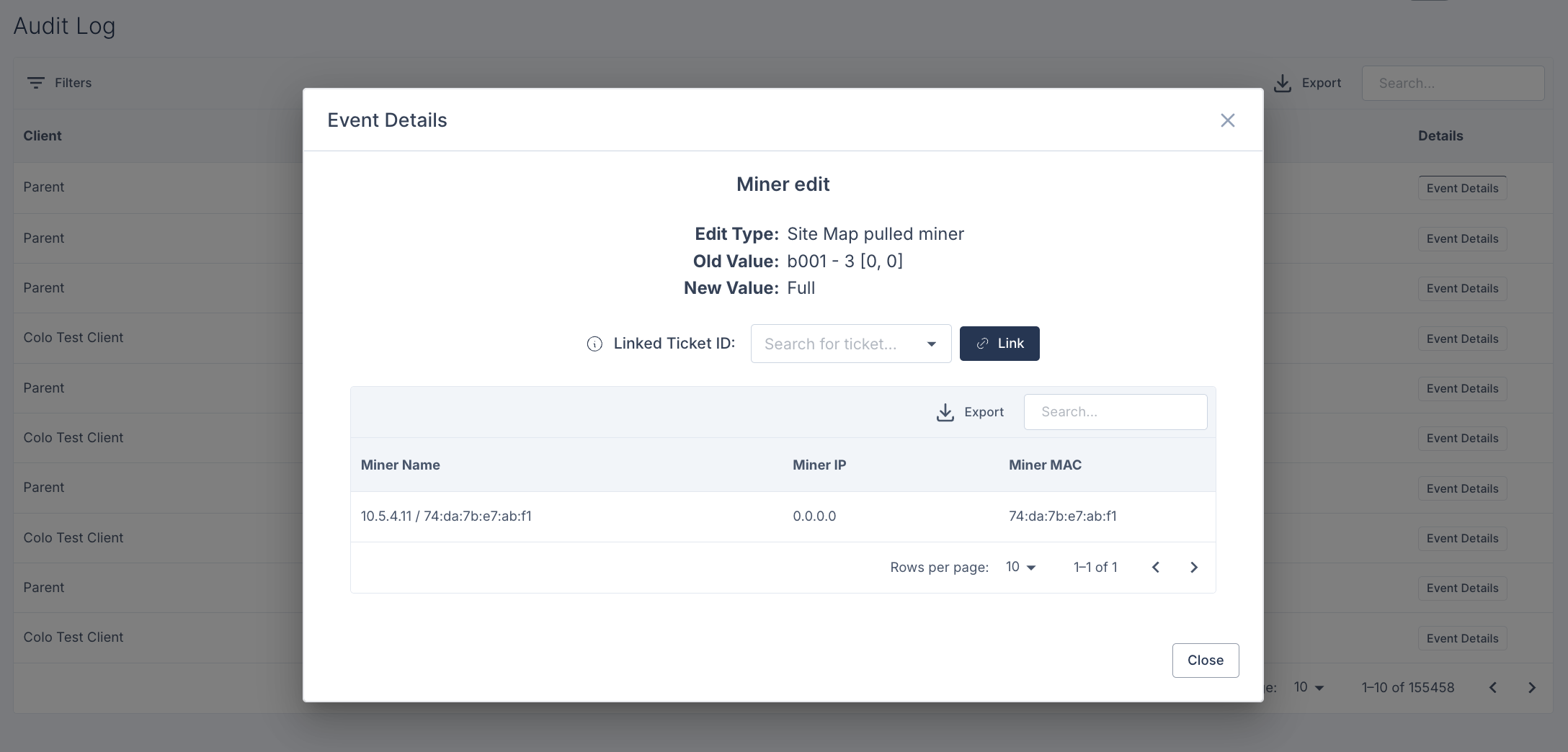Screen dimensions: 1568x752
Task: Go to next page of the Audit Log
Action: point(1531,688)
